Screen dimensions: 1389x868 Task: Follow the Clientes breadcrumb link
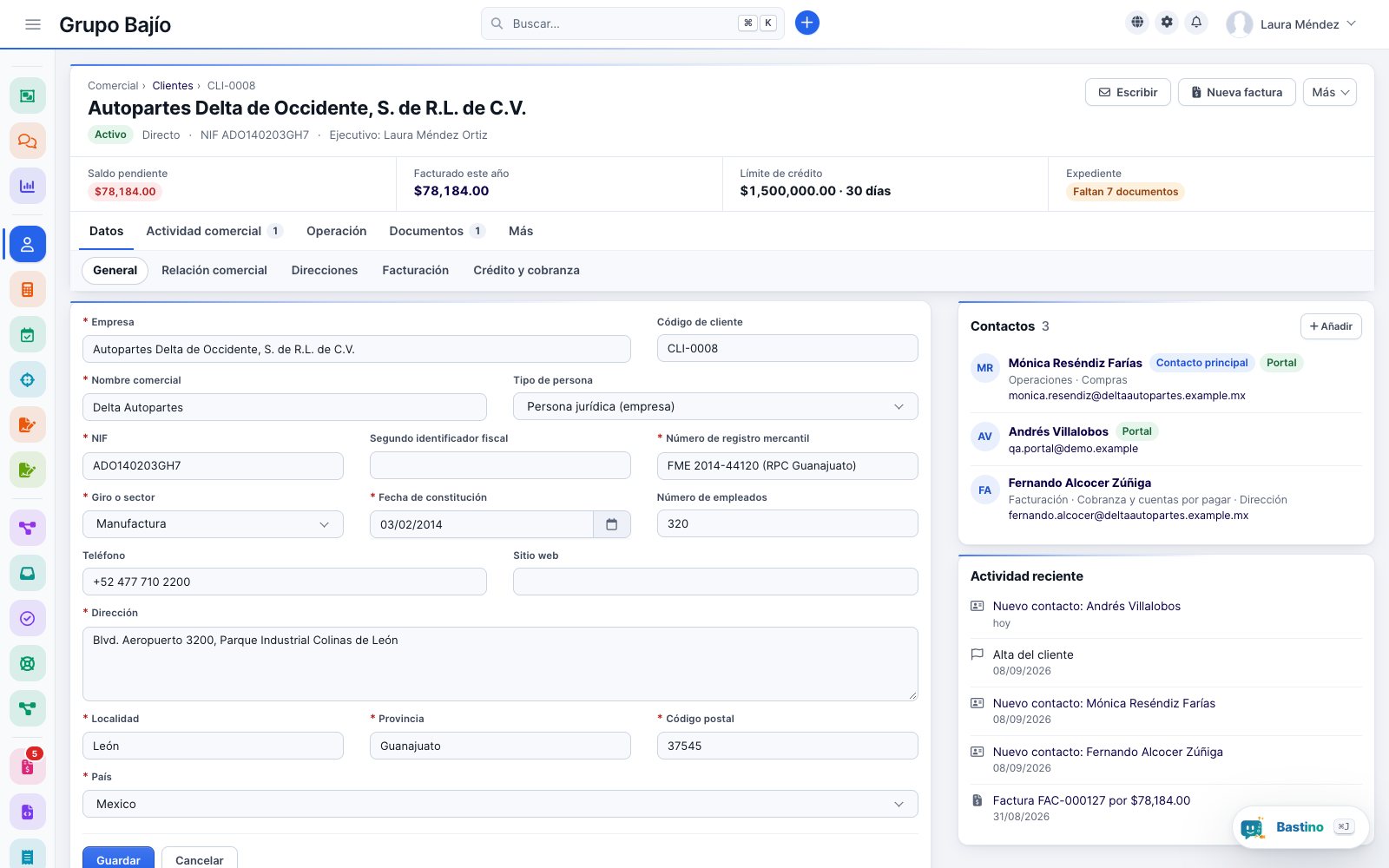(173, 85)
